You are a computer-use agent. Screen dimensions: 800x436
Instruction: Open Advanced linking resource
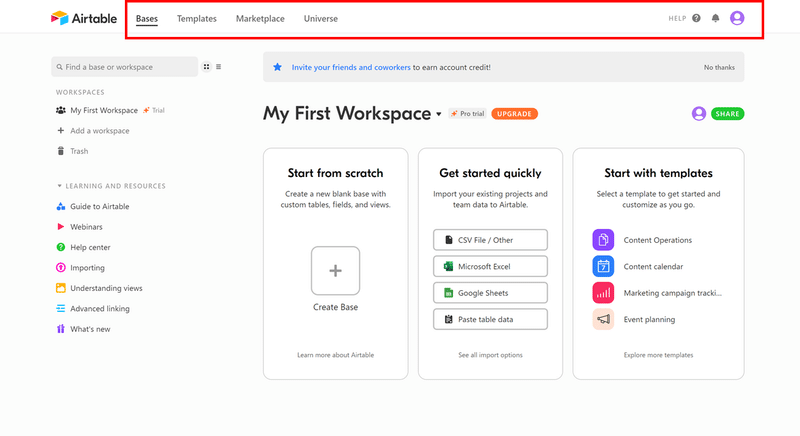pos(99,309)
